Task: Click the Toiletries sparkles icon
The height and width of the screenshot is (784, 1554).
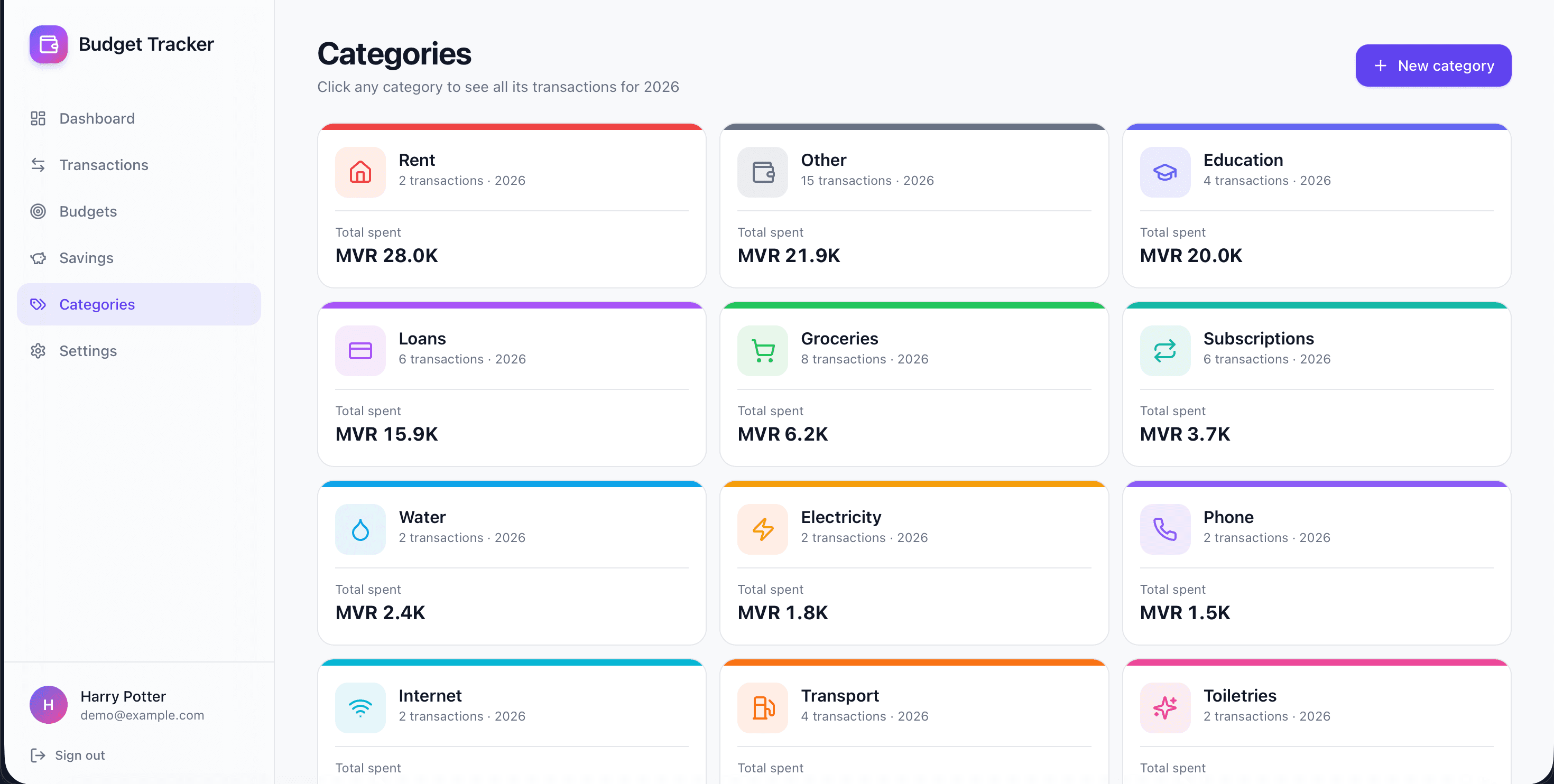Action: (x=1165, y=707)
